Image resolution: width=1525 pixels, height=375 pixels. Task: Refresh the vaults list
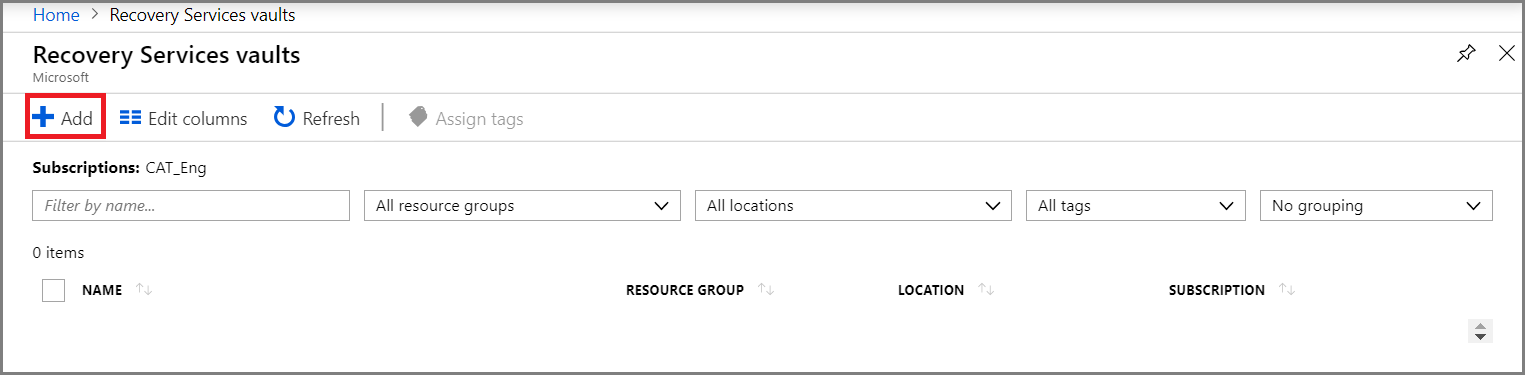[317, 118]
